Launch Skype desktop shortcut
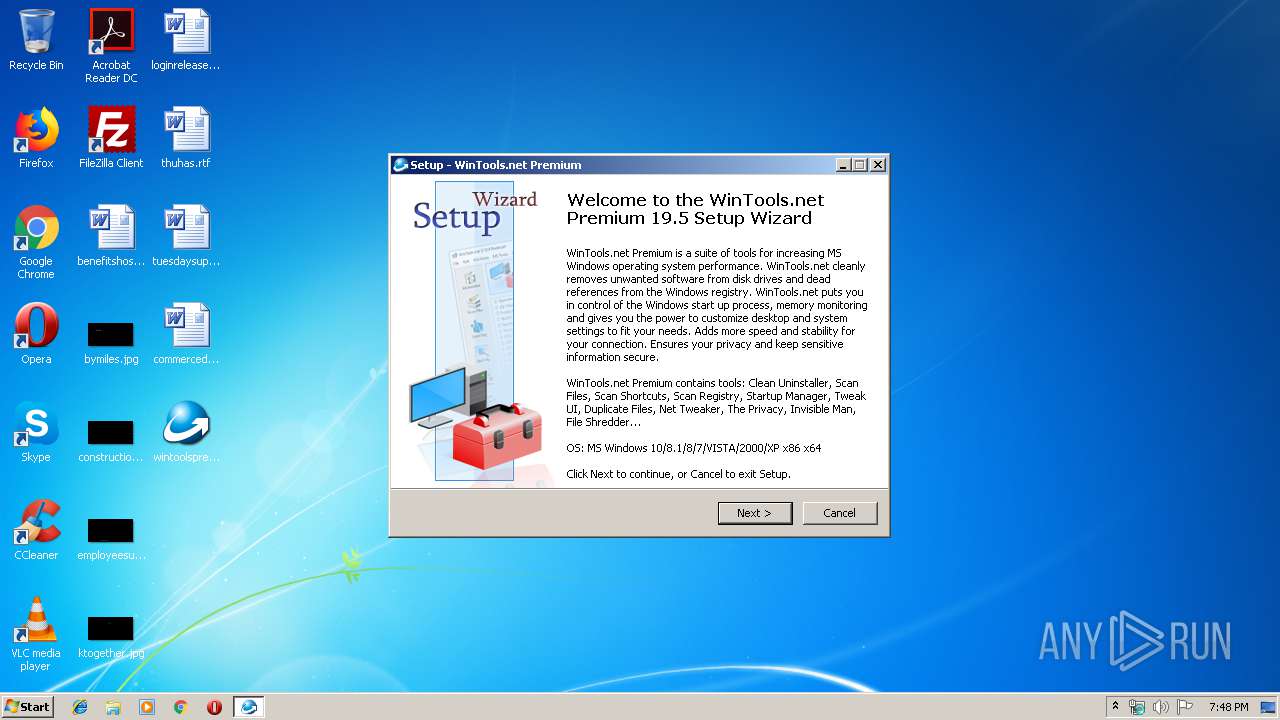The image size is (1280, 720). (x=36, y=432)
